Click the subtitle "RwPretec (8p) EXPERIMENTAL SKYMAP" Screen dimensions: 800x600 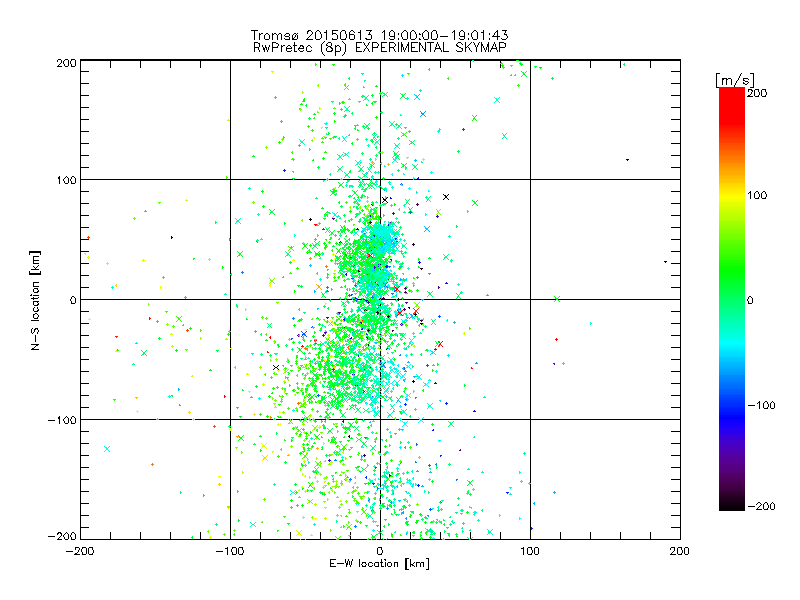(380, 47)
